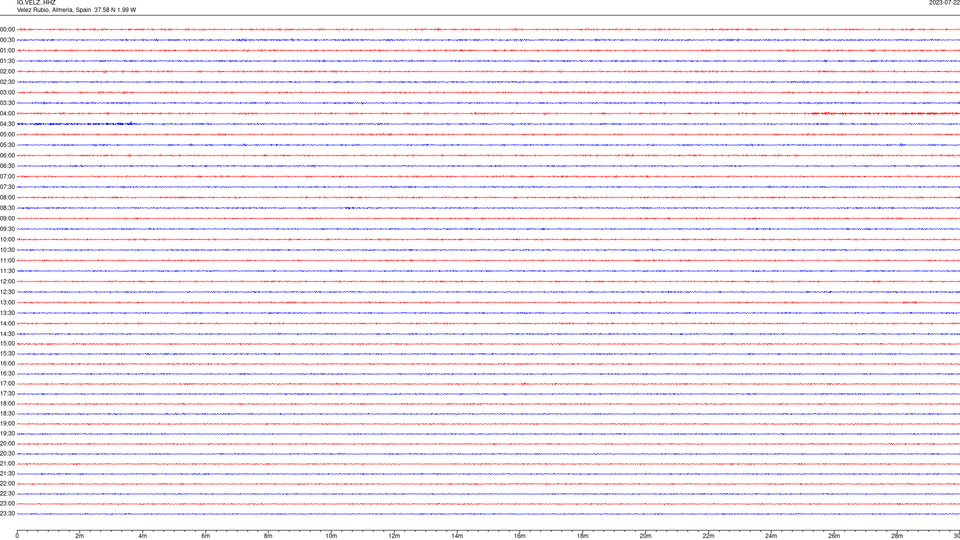Pick the 17:30 row label
The height and width of the screenshot is (540, 960).
click(x=7, y=394)
